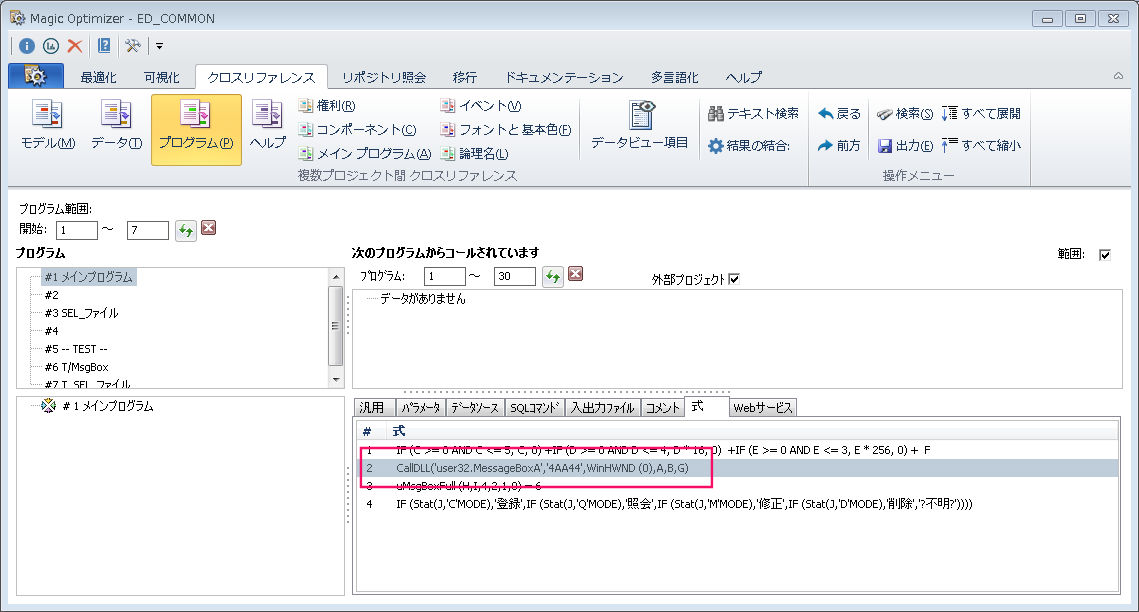Click the red X icon in quick toolbar
Image resolution: width=1139 pixels, height=612 pixels.
(x=74, y=46)
